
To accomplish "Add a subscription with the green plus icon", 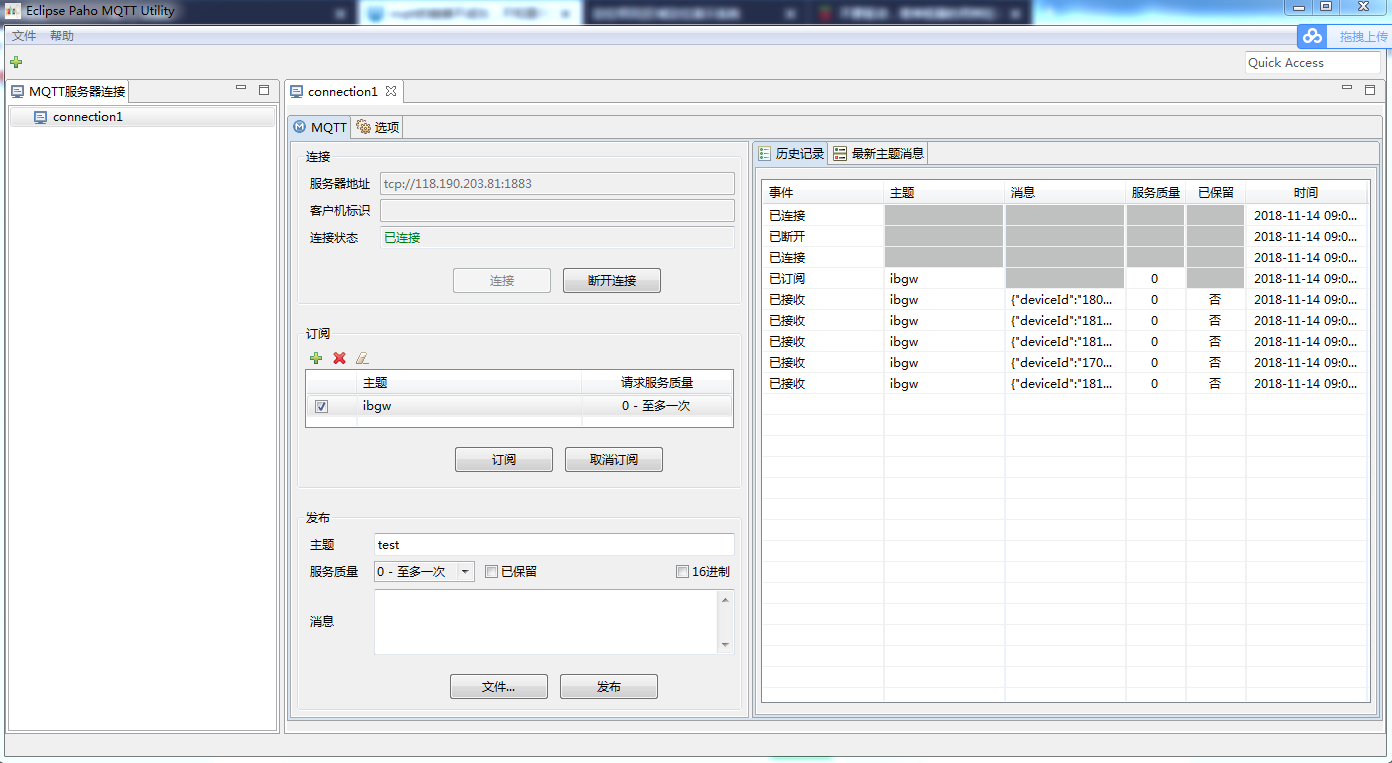I will (316, 358).
